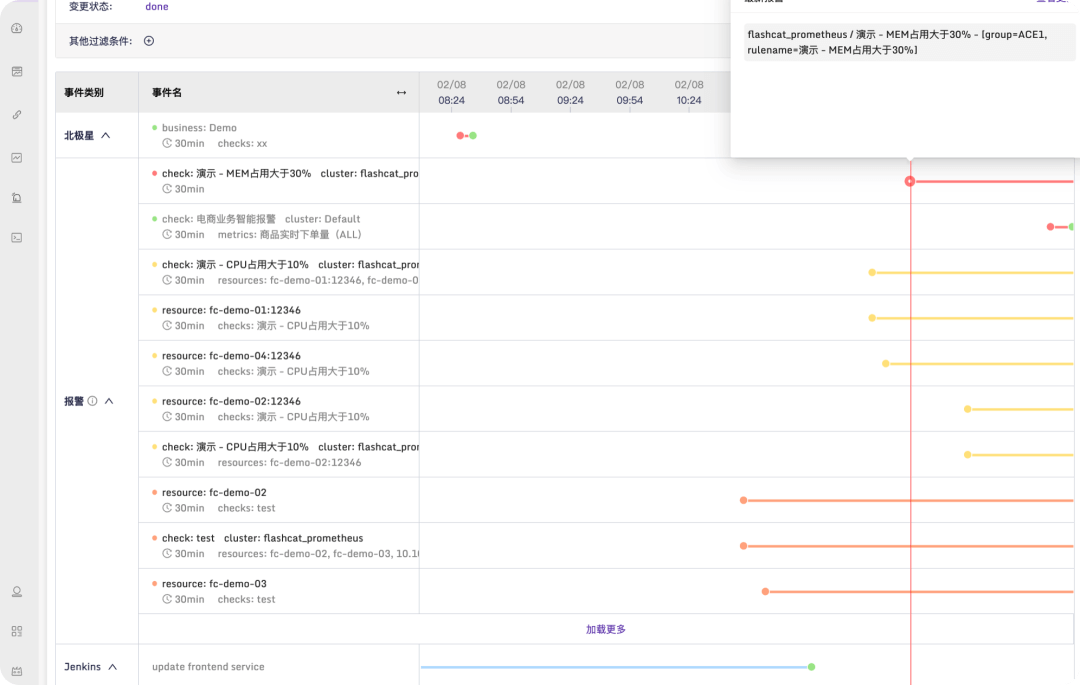The height and width of the screenshot is (685, 1080).
Task: Select check: 电商业务智能报警 event
Action: (279, 226)
